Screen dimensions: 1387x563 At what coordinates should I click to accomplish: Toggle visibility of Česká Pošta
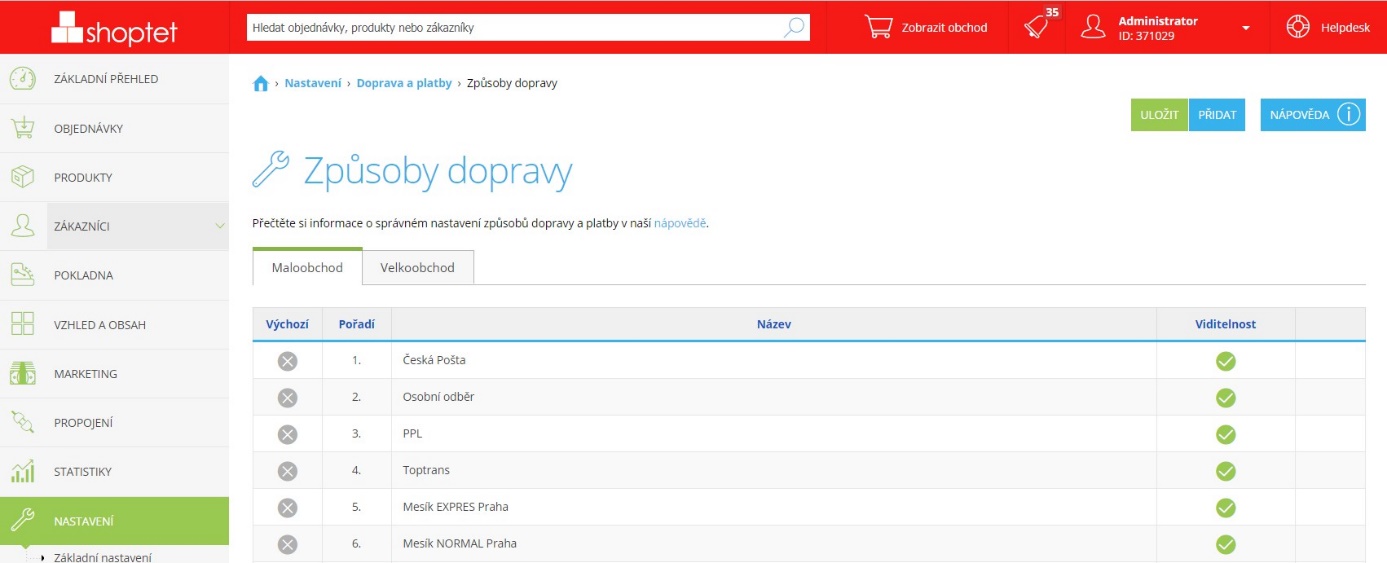(x=1226, y=361)
